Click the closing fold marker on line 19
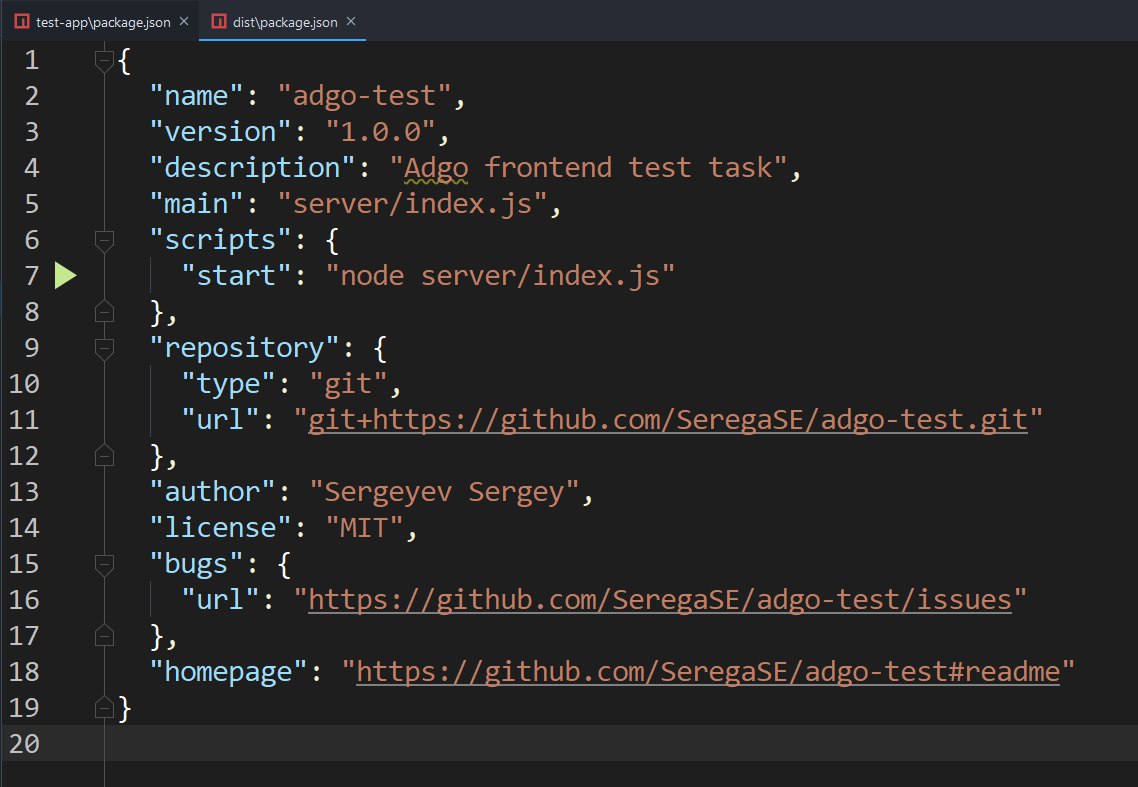Viewport: 1138px width, 787px height. click(x=104, y=709)
